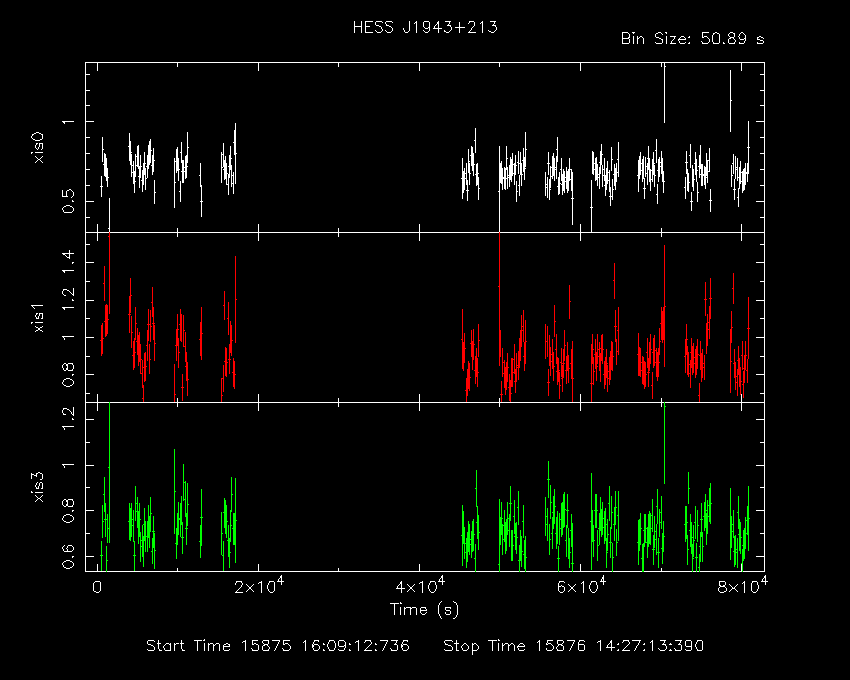Click the 0.6 tick label on xis3 panel
850x680 pixels.
pos(68,556)
